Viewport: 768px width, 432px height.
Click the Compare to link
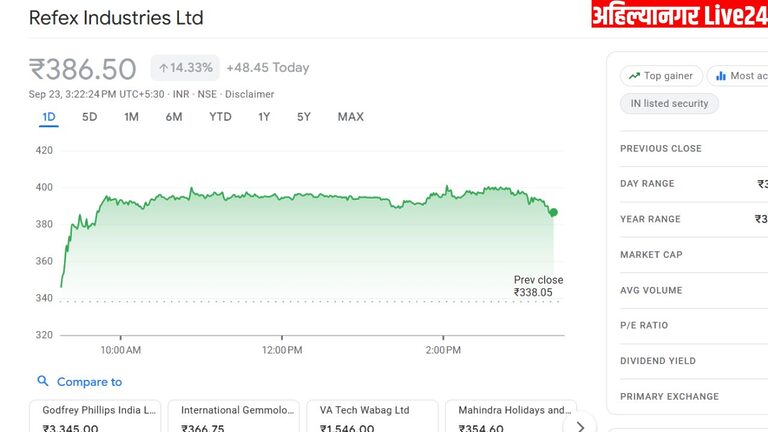pyautogui.click(x=89, y=381)
